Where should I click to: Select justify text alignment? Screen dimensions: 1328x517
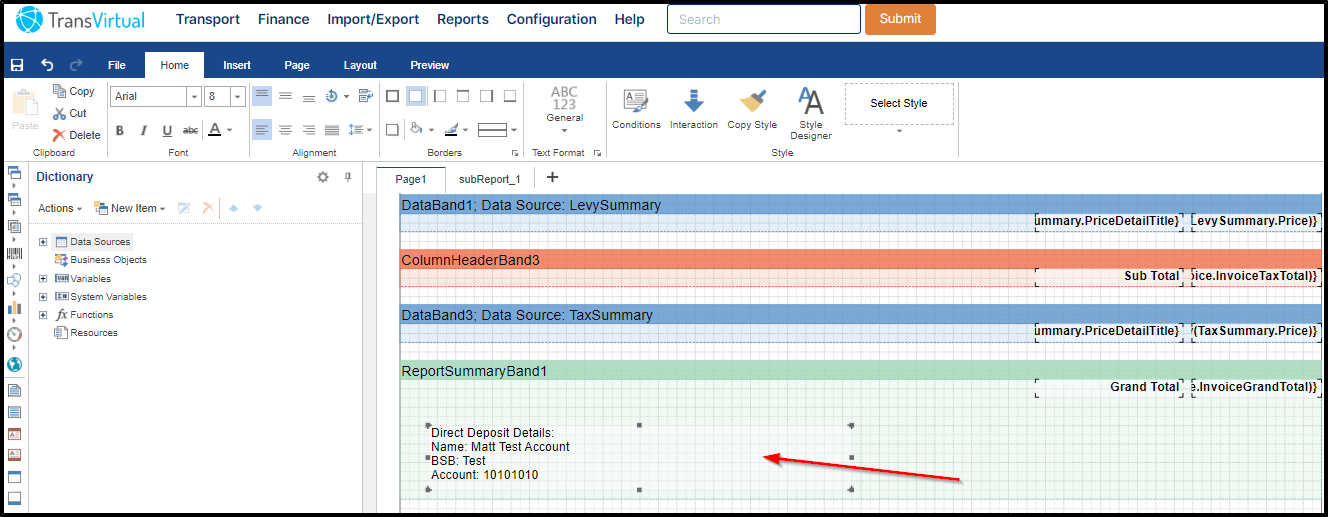pos(332,130)
